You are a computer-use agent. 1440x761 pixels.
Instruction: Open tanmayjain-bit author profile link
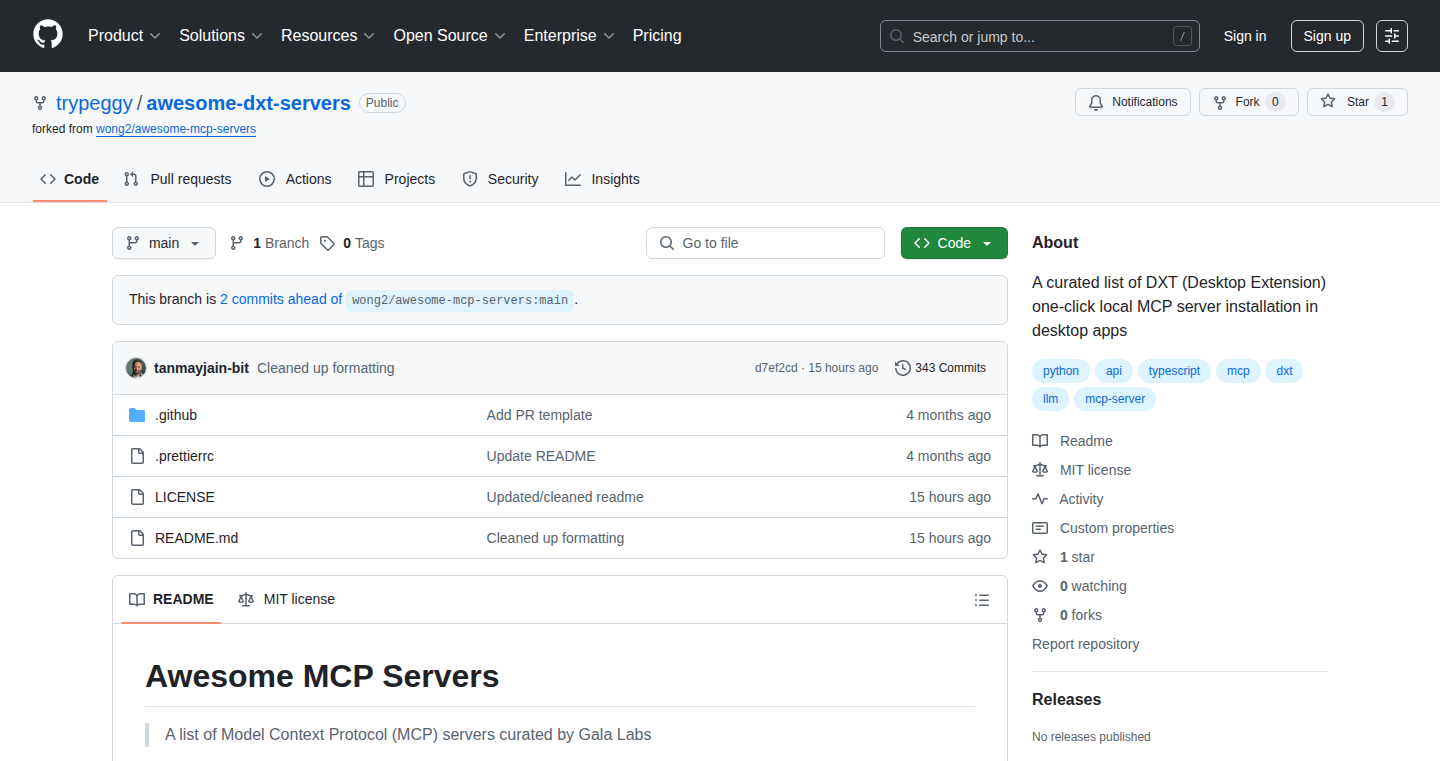(201, 368)
